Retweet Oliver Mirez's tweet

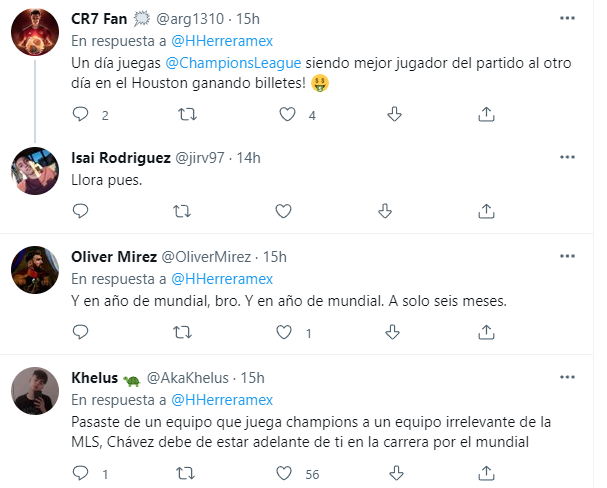click(184, 333)
